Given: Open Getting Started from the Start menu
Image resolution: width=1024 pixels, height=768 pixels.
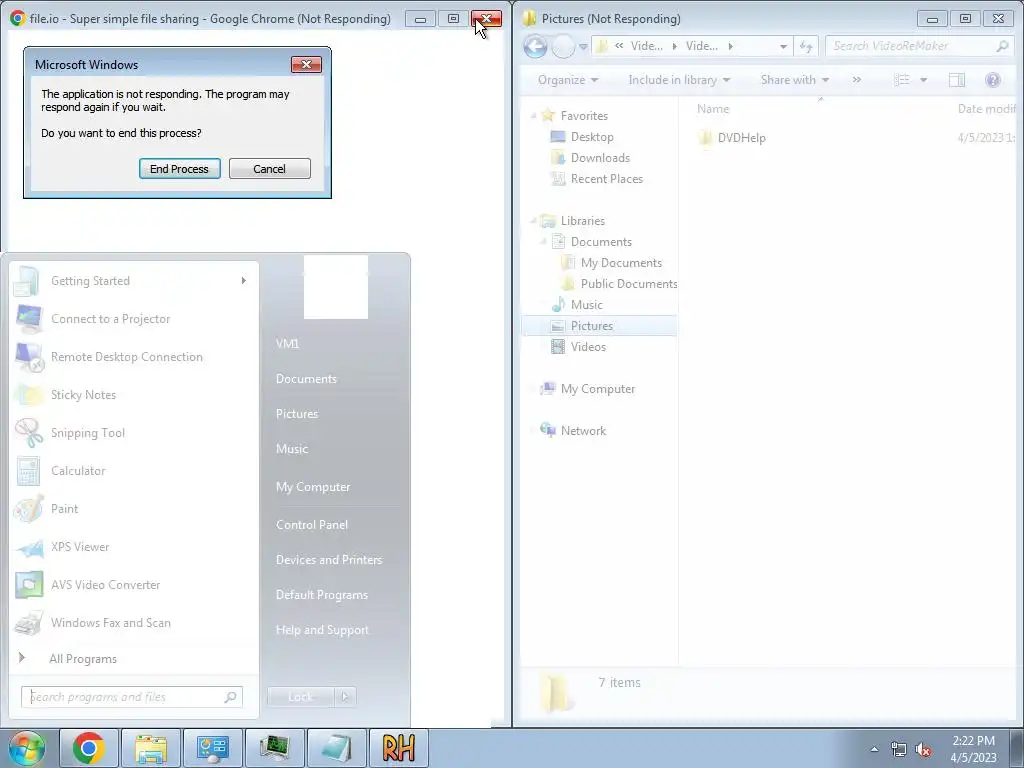Looking at the screenshot, I should [134, 281].
